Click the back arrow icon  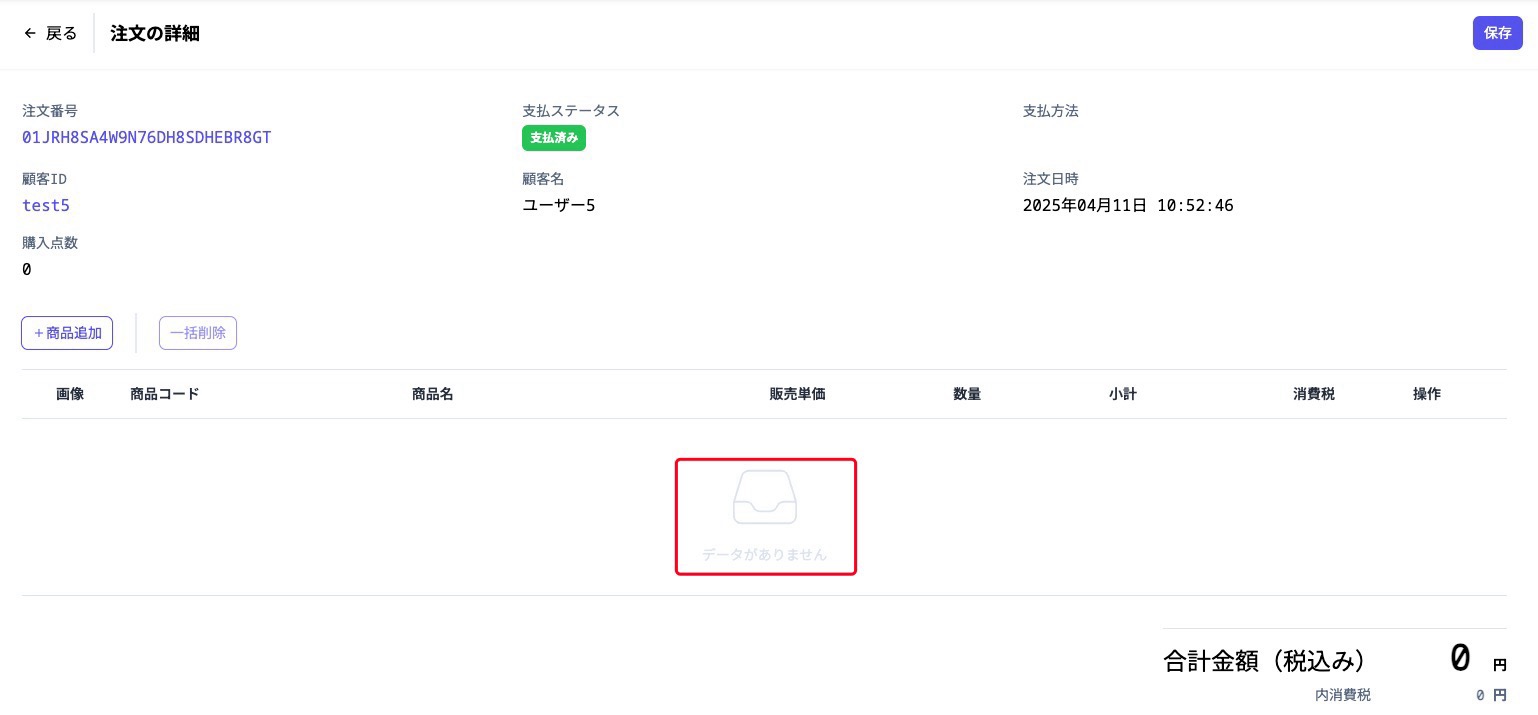point(30,33)
